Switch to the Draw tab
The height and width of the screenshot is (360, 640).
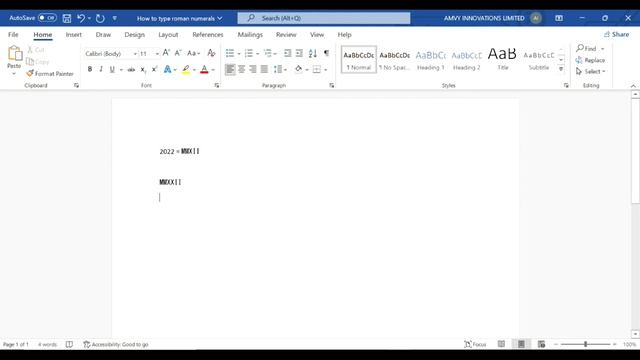pyautogui.click(x=103, y=35)
